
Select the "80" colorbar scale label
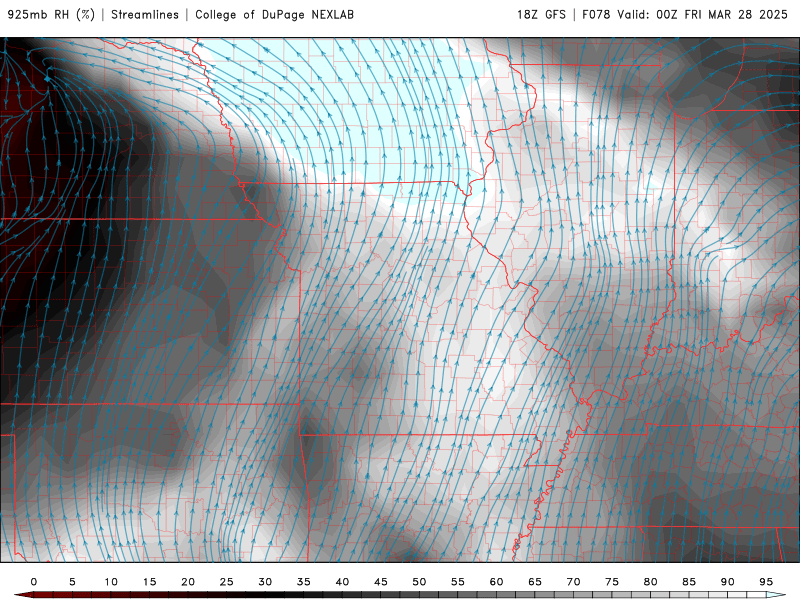[650, 582]
